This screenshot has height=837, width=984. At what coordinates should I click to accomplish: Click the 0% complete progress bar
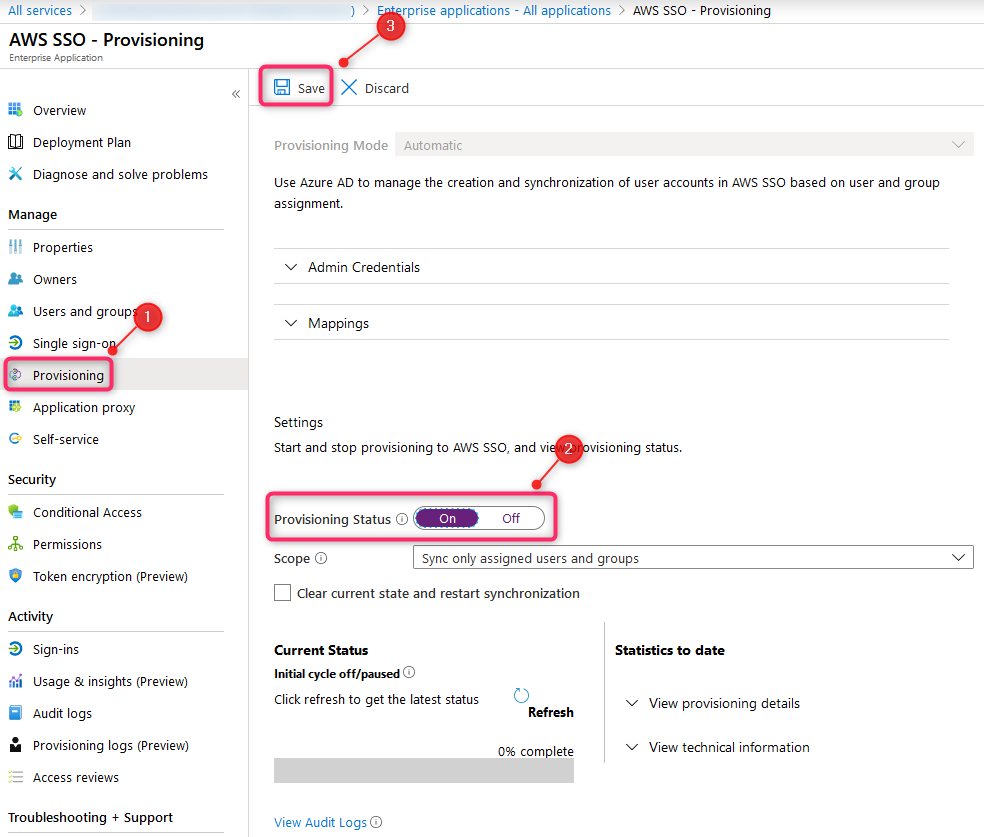point(424,770)
